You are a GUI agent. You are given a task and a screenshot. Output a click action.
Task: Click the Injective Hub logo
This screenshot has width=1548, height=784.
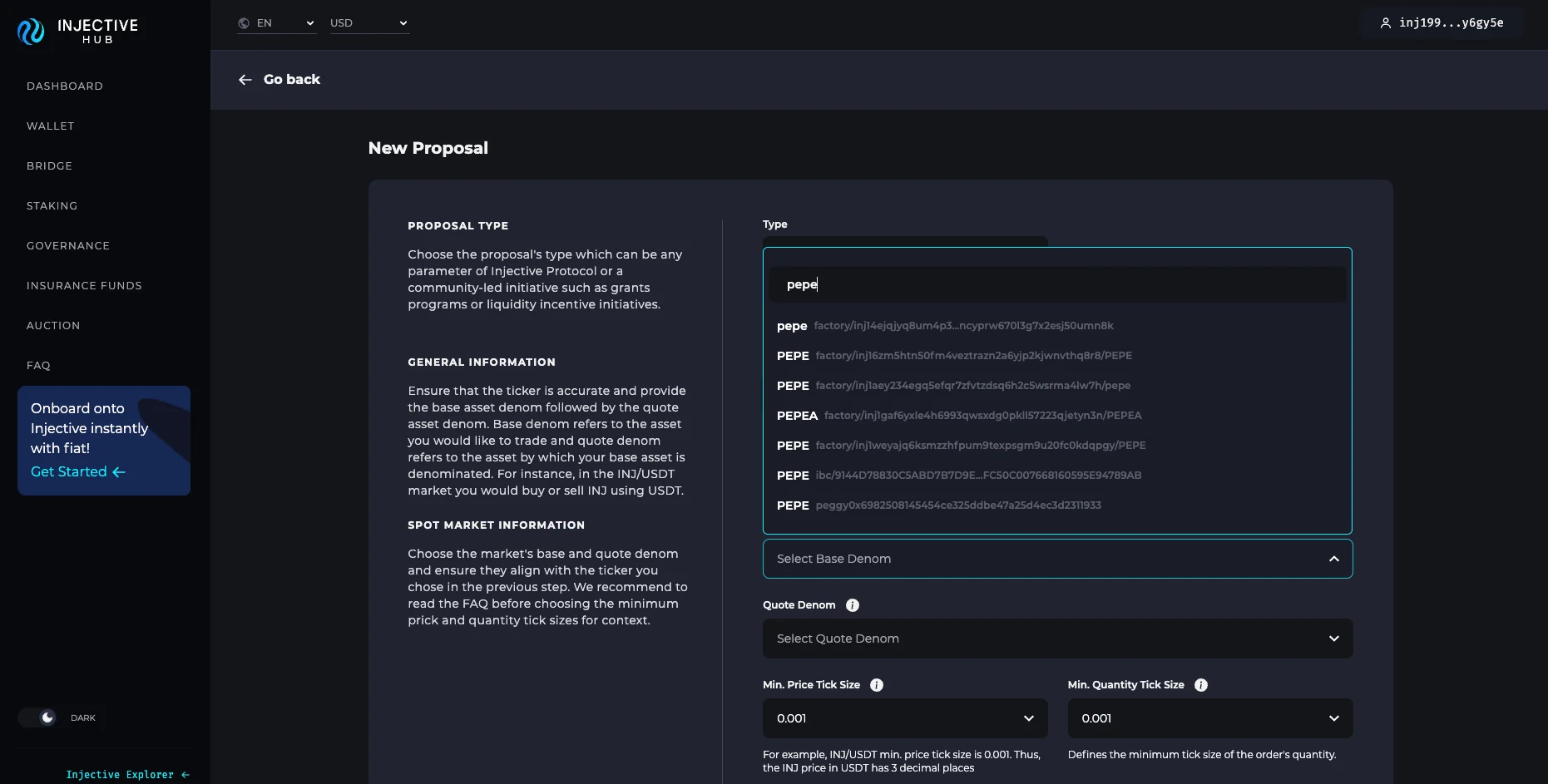pos(77,32)
